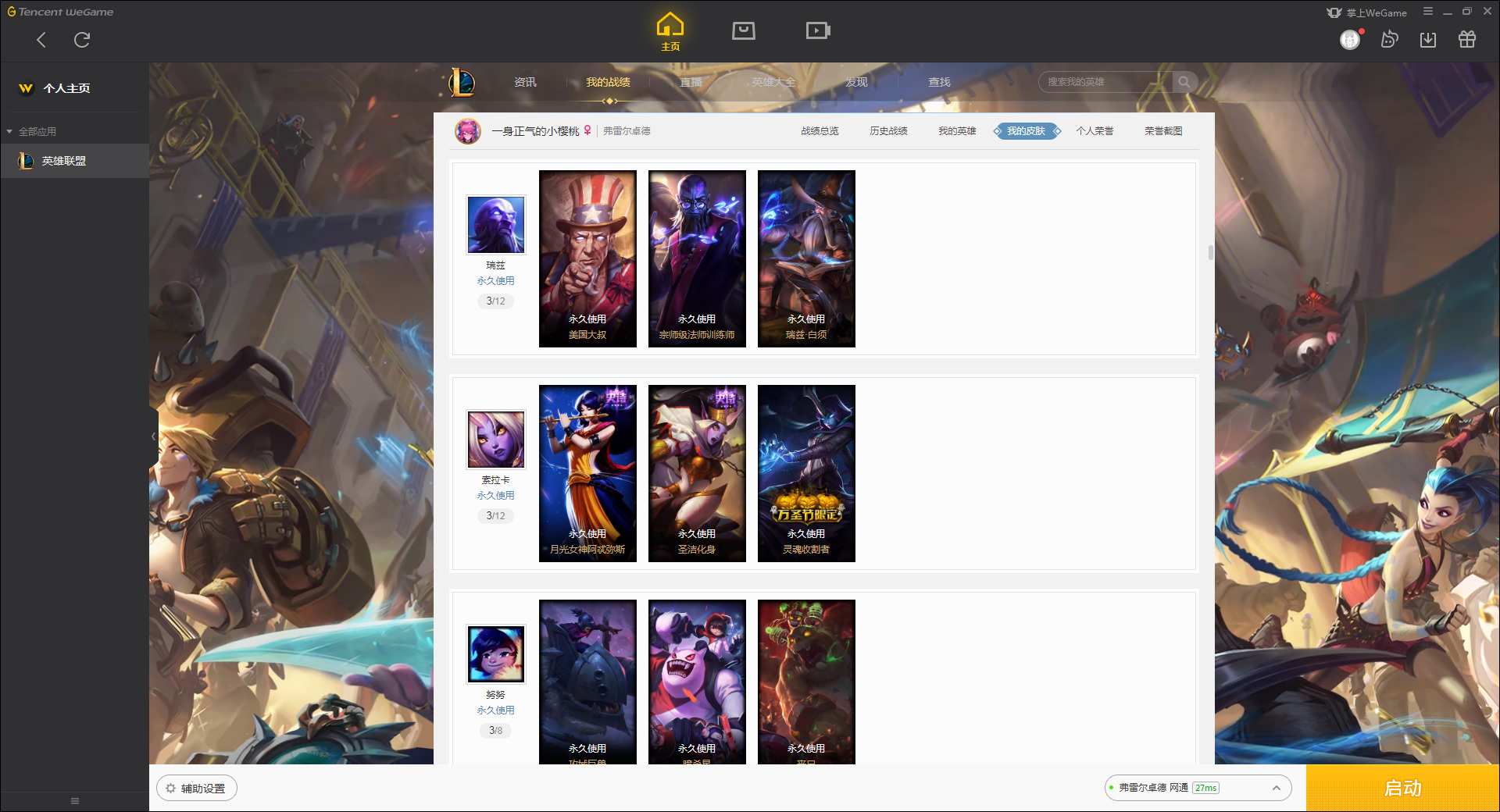1500x812 pixels.
Task: Open 努努 first skin card with armored beast
Action: tap(587, 682)
